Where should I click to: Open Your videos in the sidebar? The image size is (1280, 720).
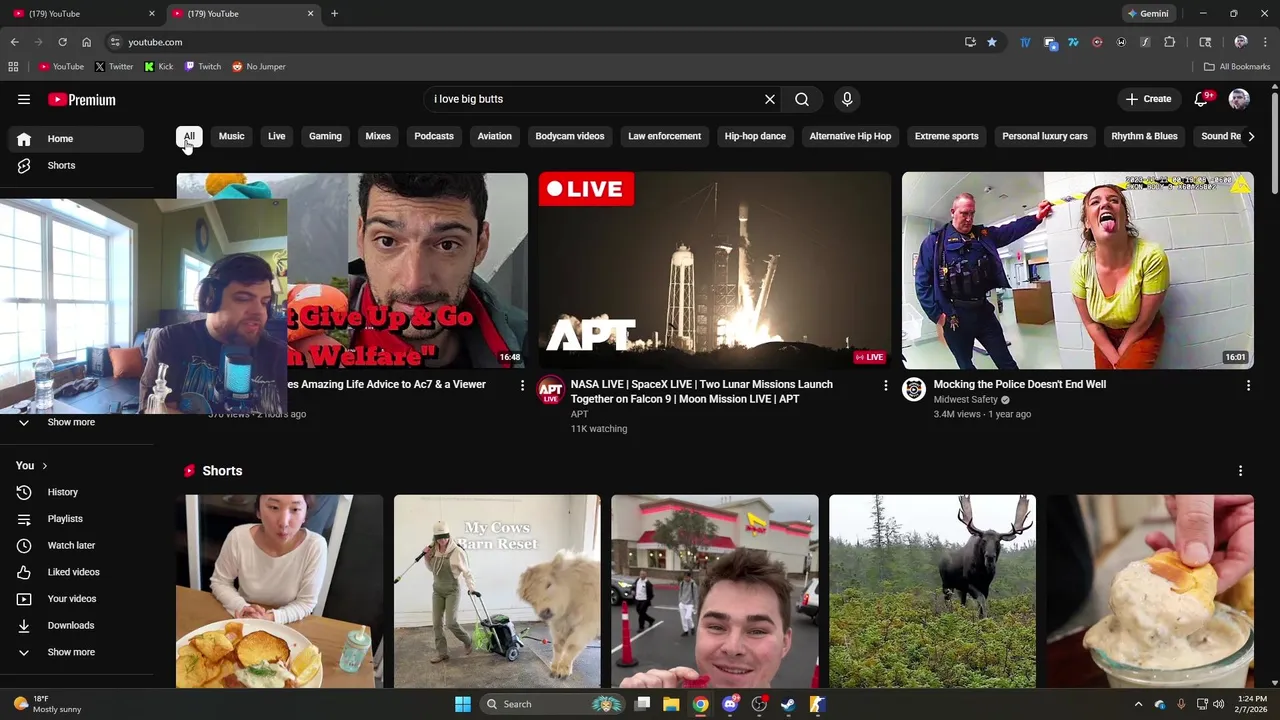(x=78, y=599)
